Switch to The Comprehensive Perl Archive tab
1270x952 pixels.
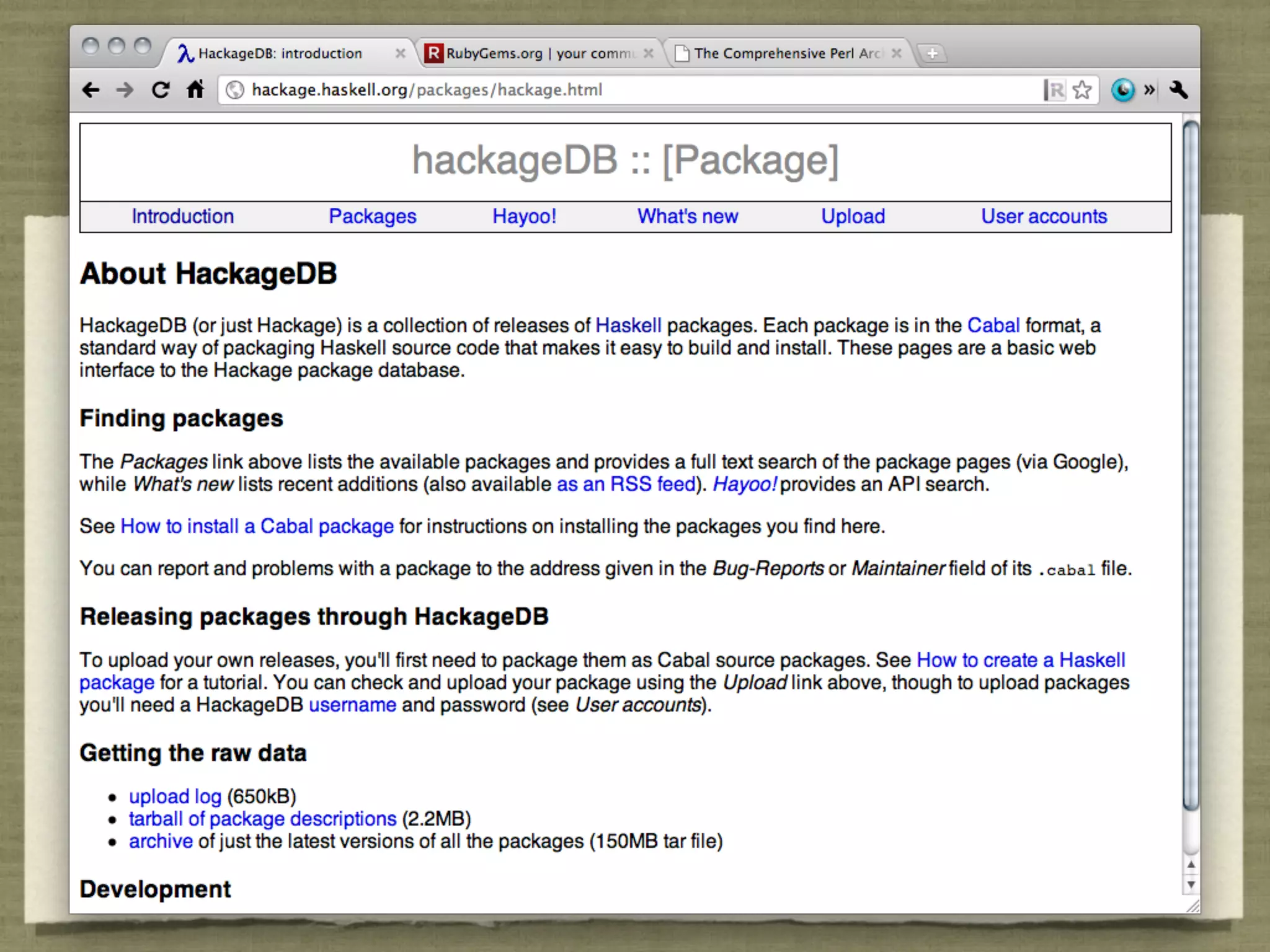point(788,54)
